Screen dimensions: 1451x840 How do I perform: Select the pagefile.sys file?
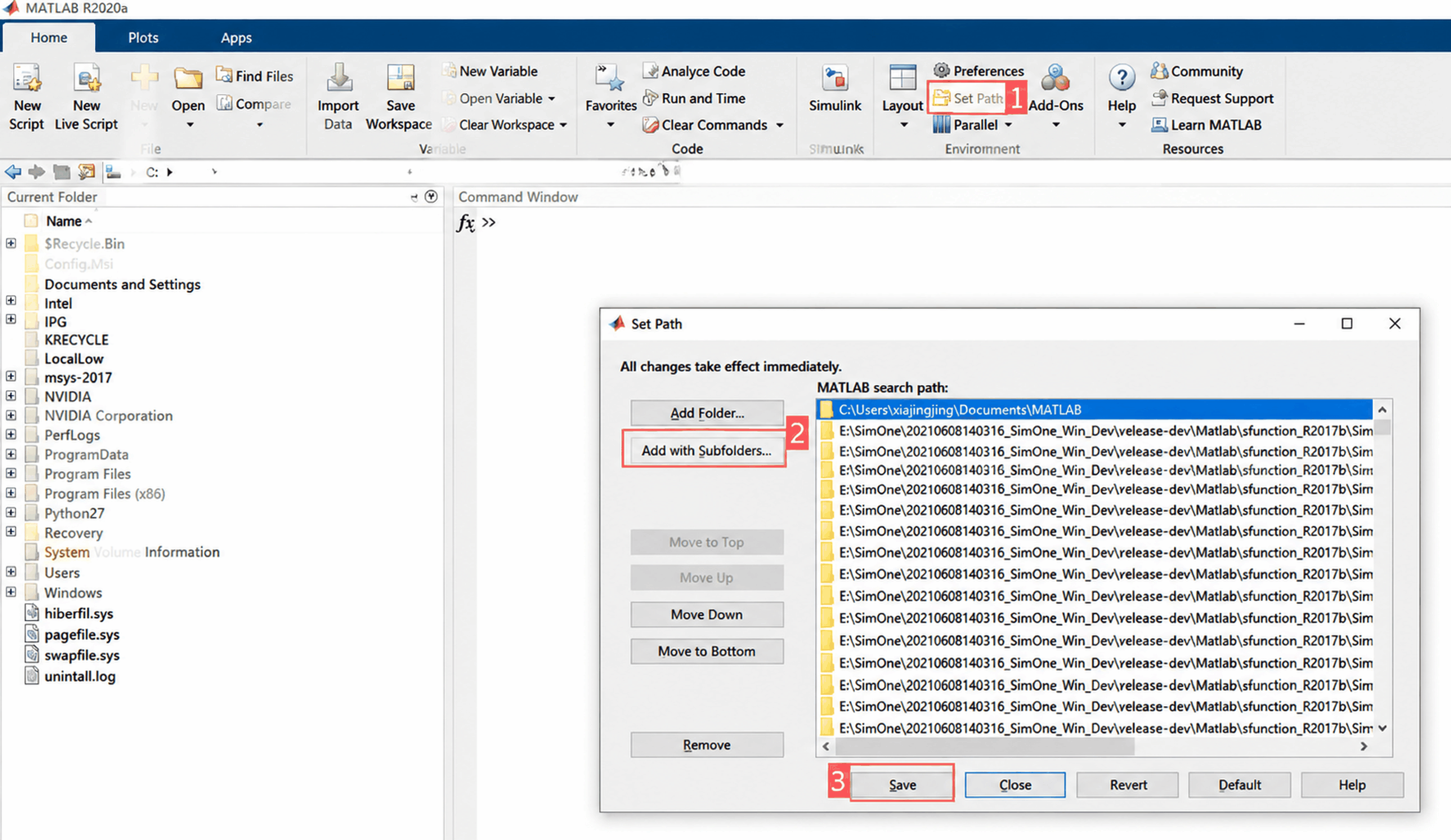[x=82, y=634]
